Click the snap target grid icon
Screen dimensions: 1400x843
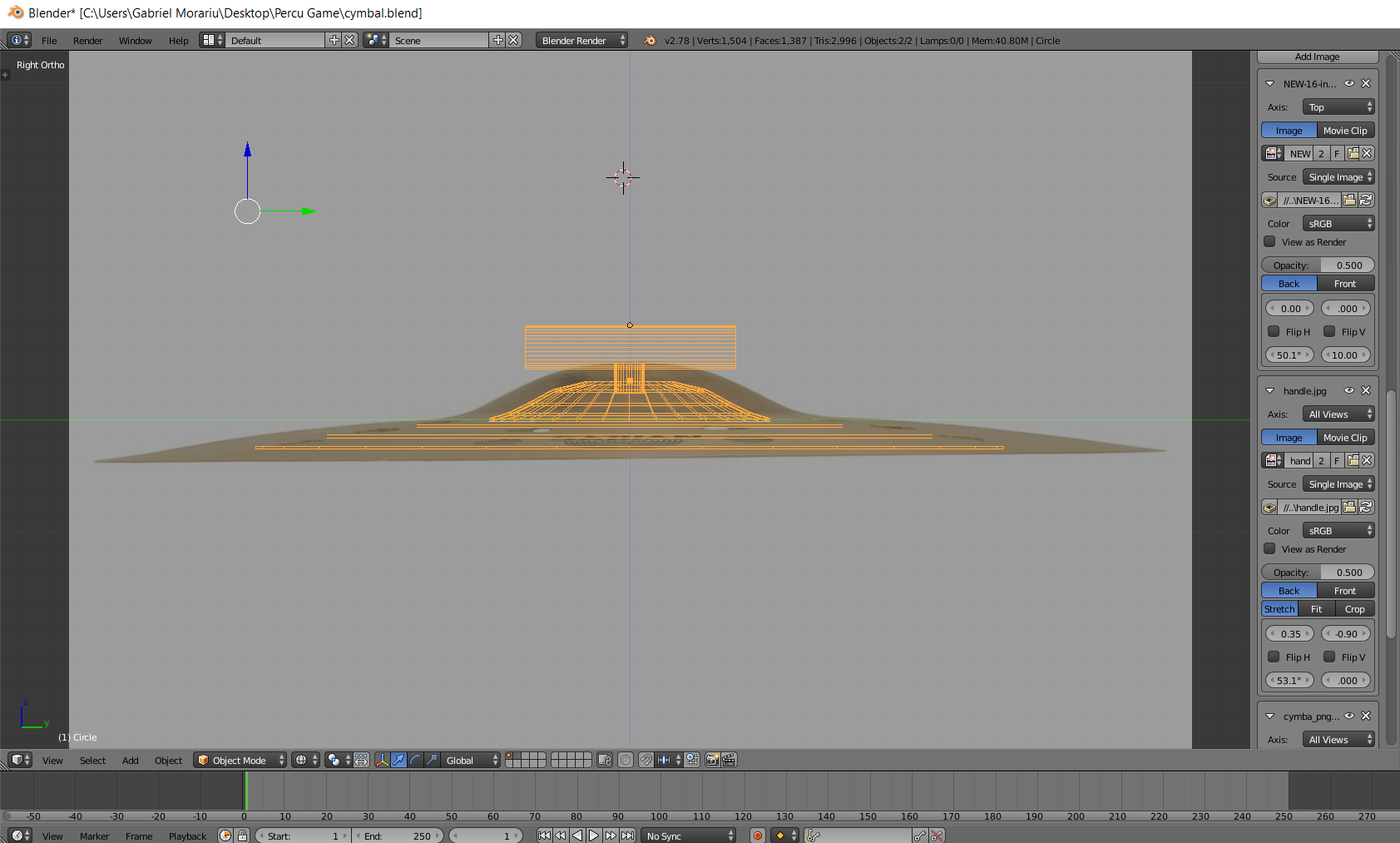pyautogui.click(x=692, y=760)
